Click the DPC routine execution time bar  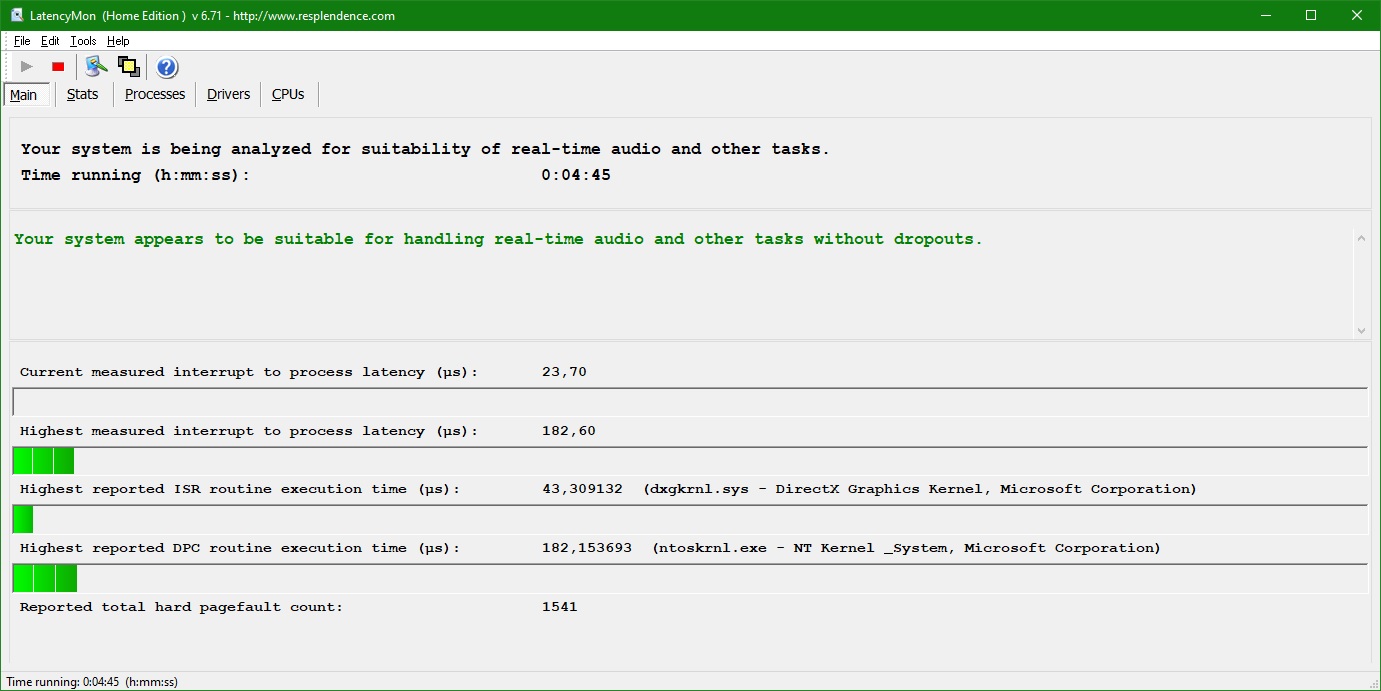pyautogui.click(x=689, y=578)
